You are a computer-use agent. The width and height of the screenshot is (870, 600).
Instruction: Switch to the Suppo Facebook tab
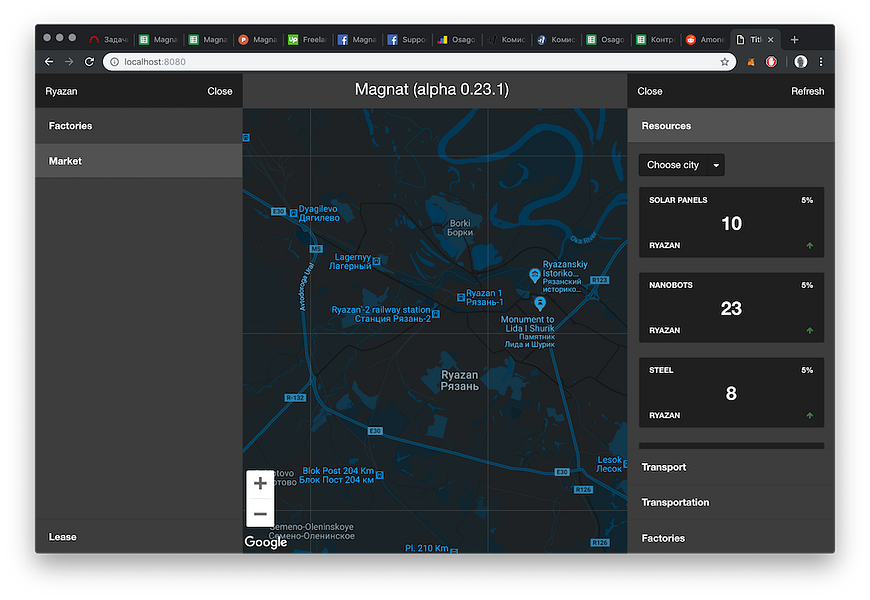pos(407,39)
